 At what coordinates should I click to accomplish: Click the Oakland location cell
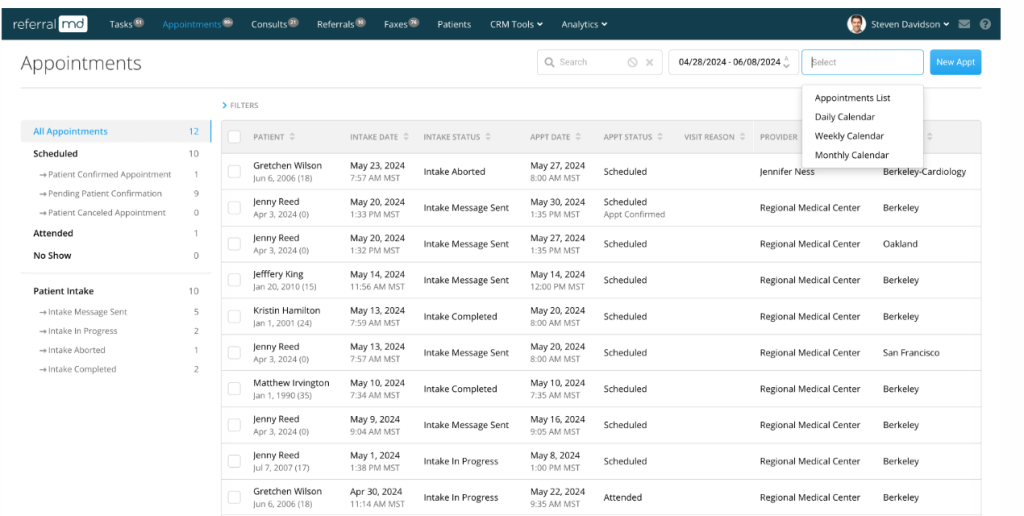(900, 244)
